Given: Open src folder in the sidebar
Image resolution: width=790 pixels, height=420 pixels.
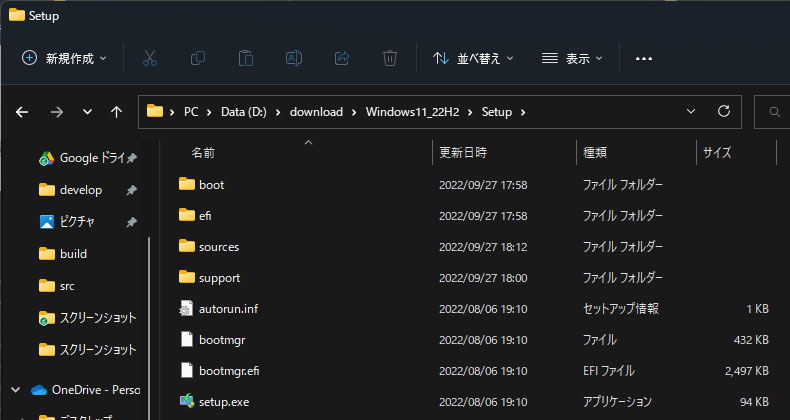Looking at the screenshot, I should [x=57, y=286].
